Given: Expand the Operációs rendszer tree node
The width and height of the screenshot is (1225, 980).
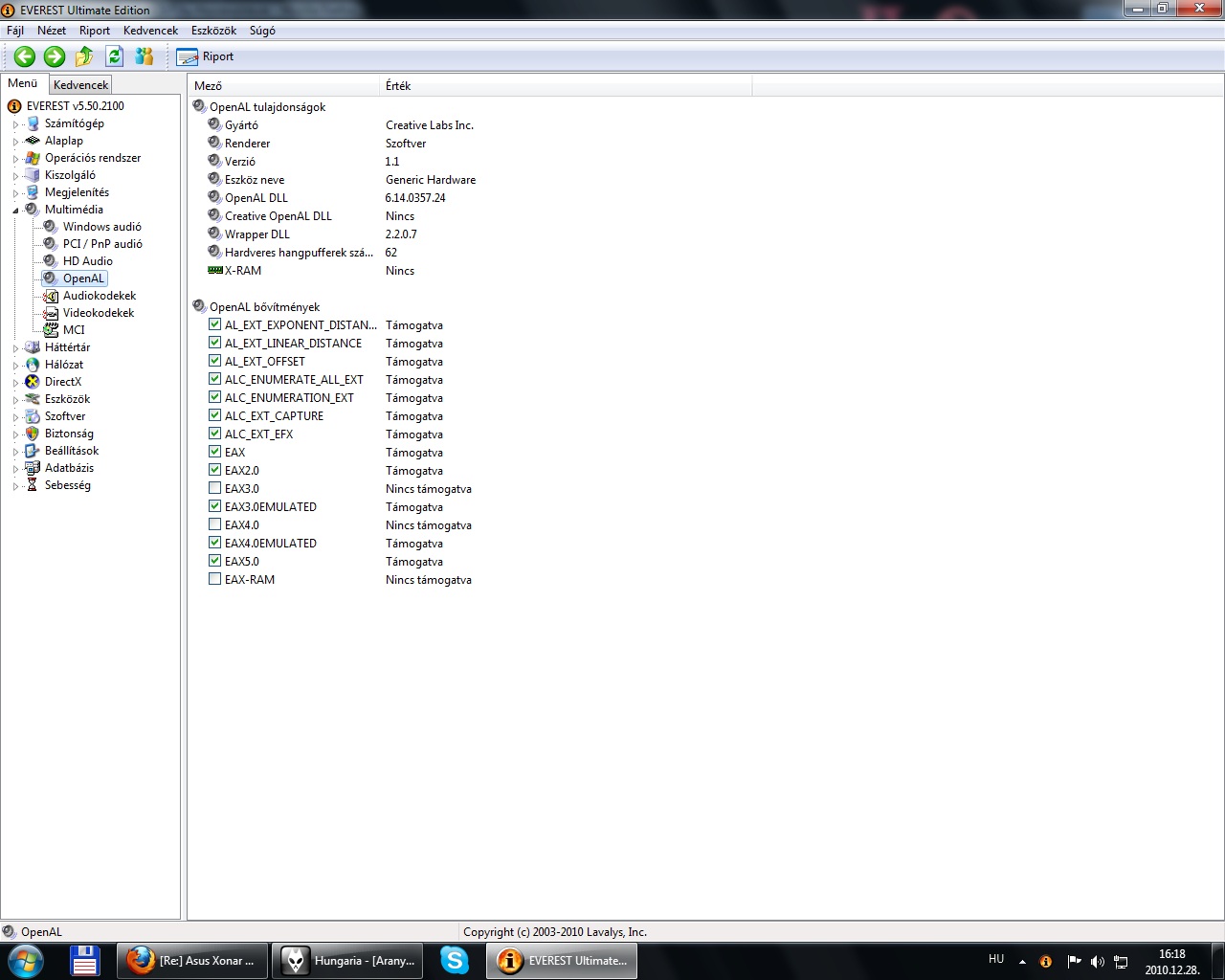Looking at the screenshot, I should (x=15, y=159).
